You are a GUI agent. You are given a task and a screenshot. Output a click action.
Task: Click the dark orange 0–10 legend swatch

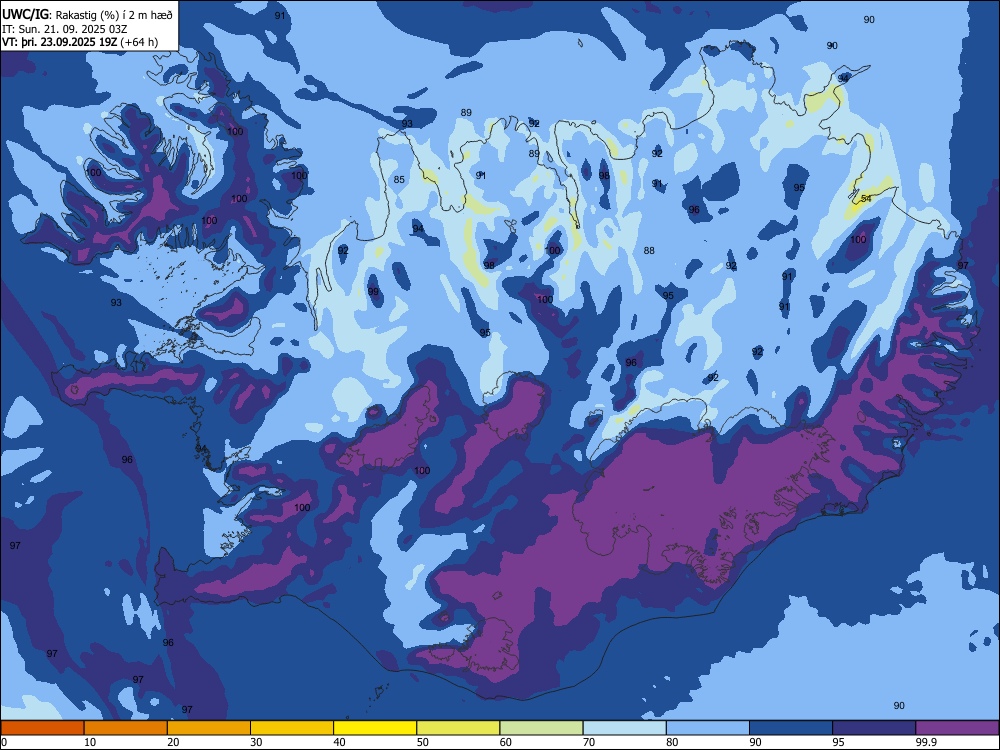pyautogui.click(x=43, y=728)
